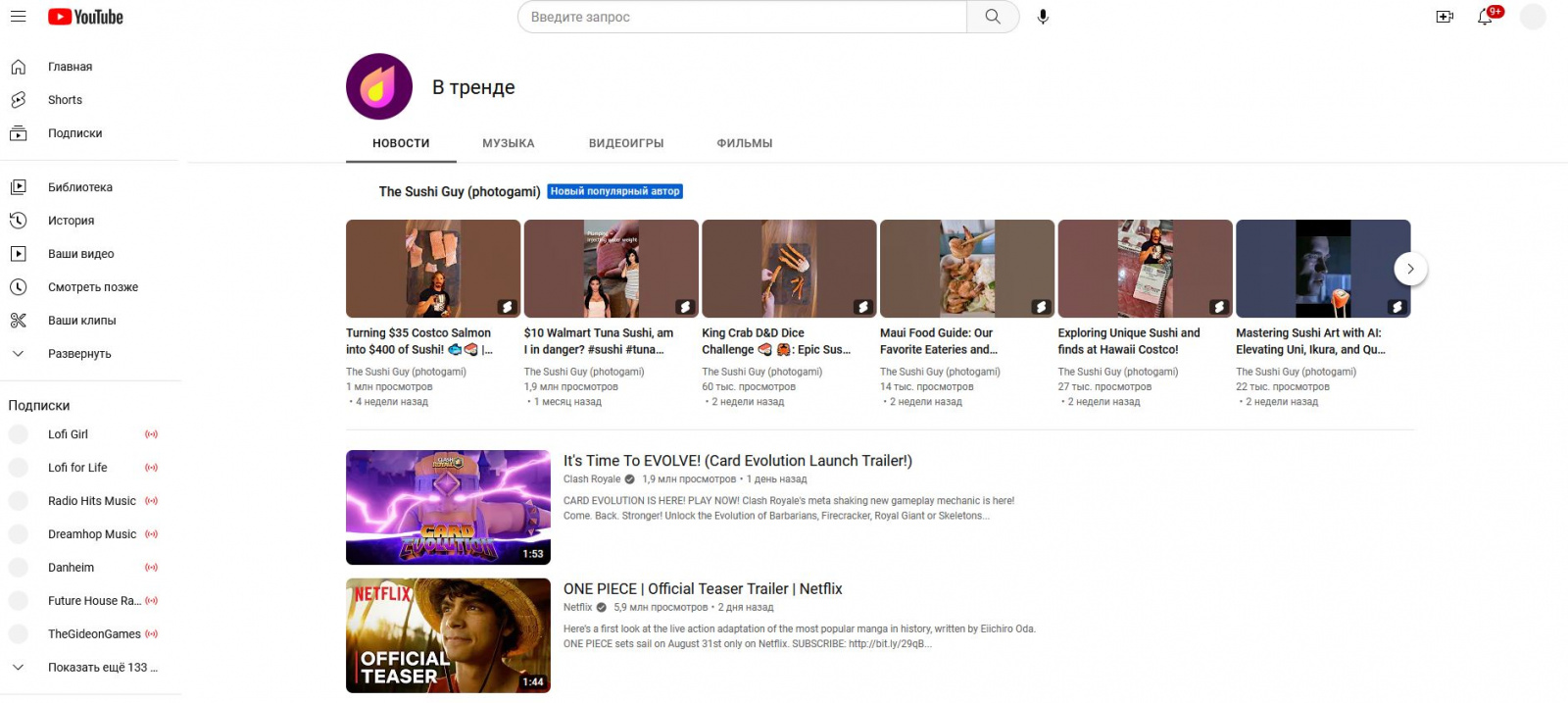Start voice search with microphone icon
Screen dimensions: 1568x703
[1043, 17]
